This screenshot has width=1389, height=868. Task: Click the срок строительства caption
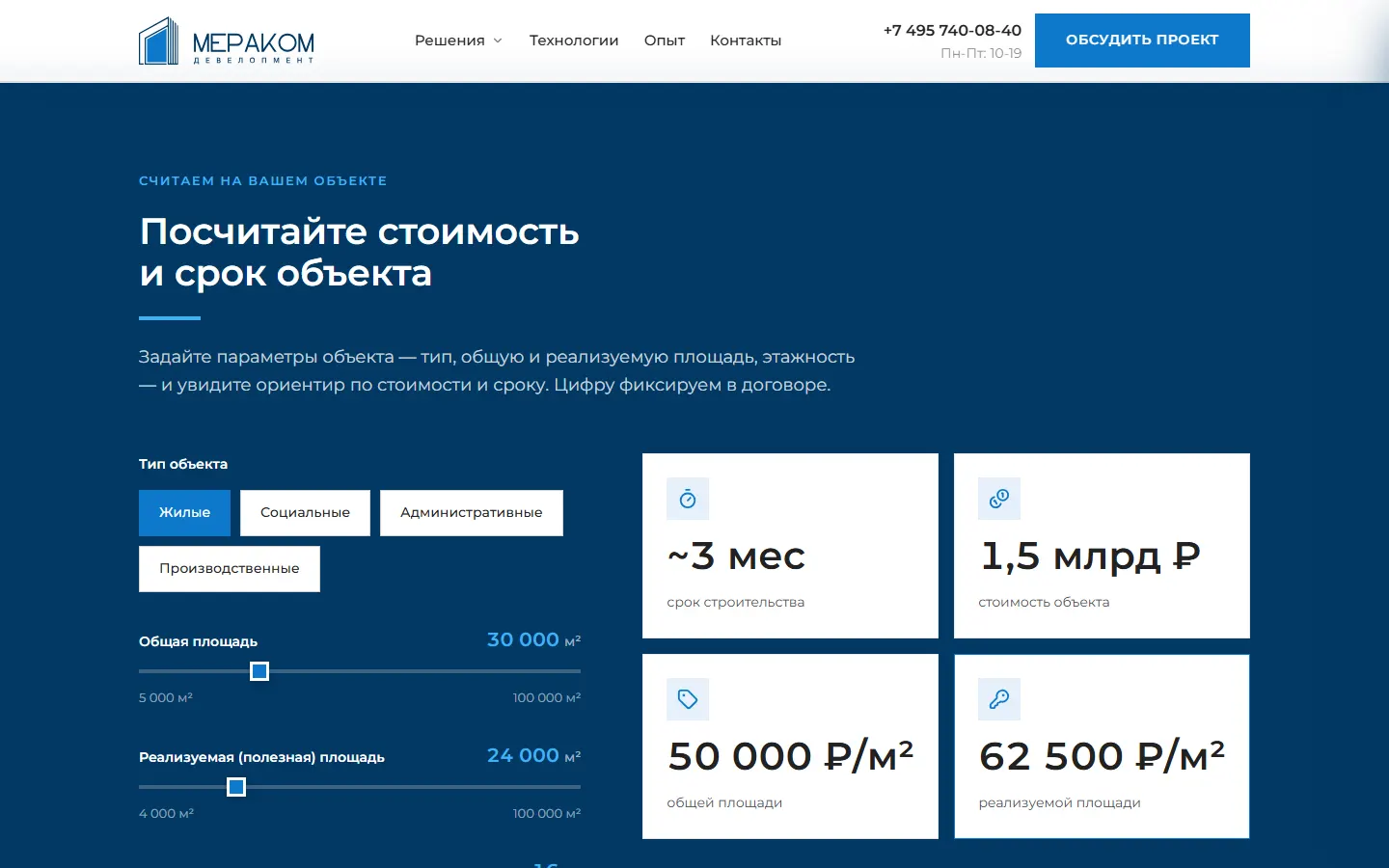coord(735,603)
